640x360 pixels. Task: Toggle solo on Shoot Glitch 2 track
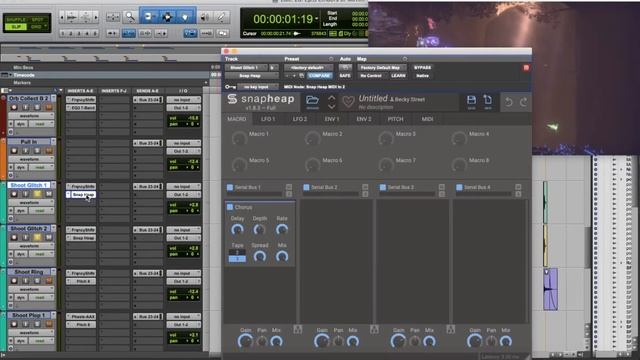37,237
